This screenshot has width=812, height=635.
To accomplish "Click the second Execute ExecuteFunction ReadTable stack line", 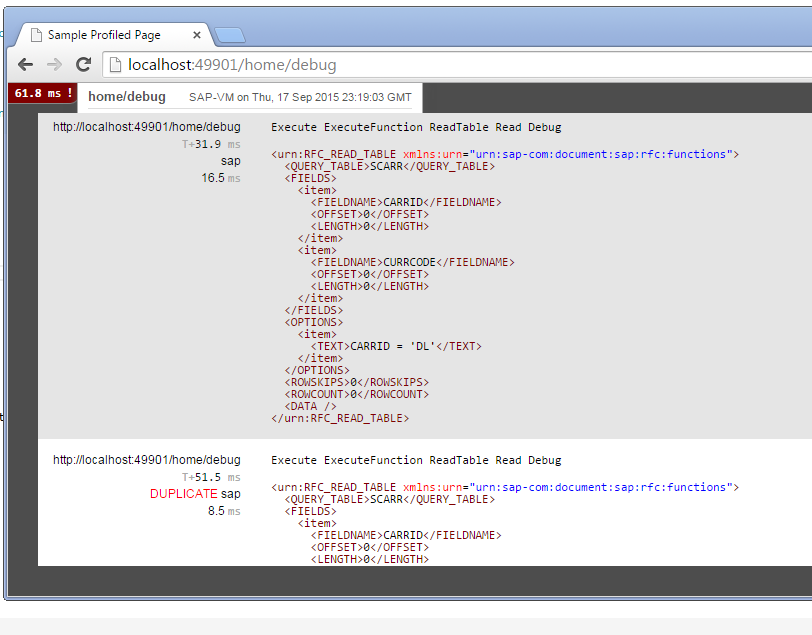I will [416, 460].
